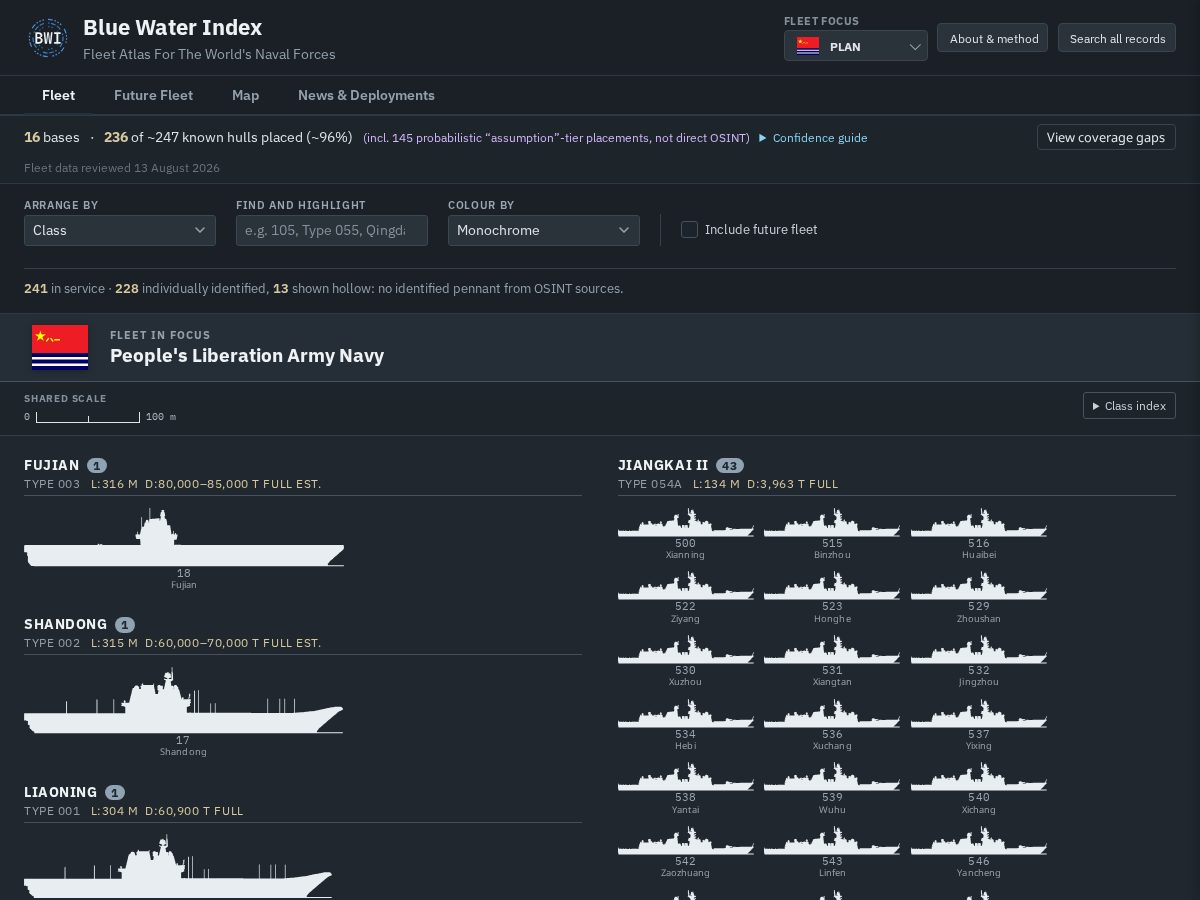1200x900 pixels.
Task: Select frigate 538 Yantai silhouette
Action: pyautogui.click(x=685, y=778)
